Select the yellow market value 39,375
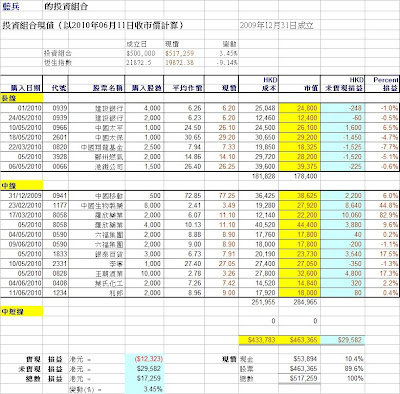400x394 pixels. 300,166
